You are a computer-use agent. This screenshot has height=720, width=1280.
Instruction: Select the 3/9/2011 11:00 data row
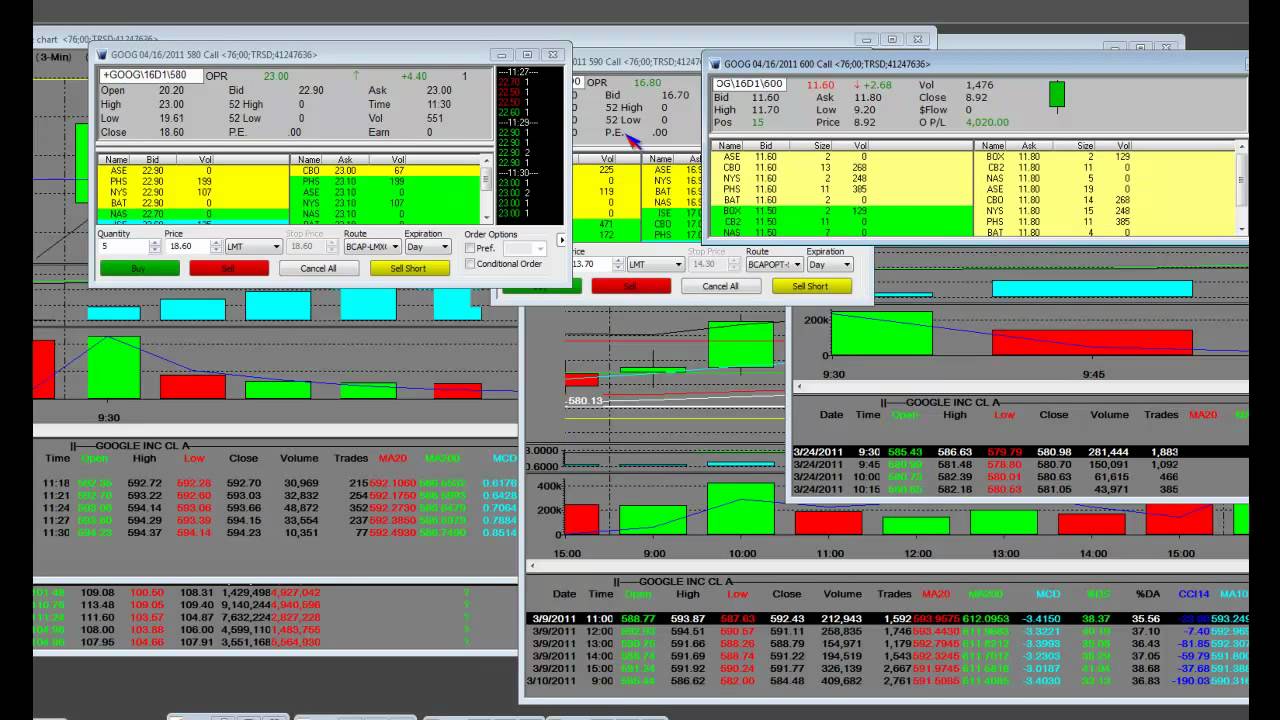pos(888,618)
